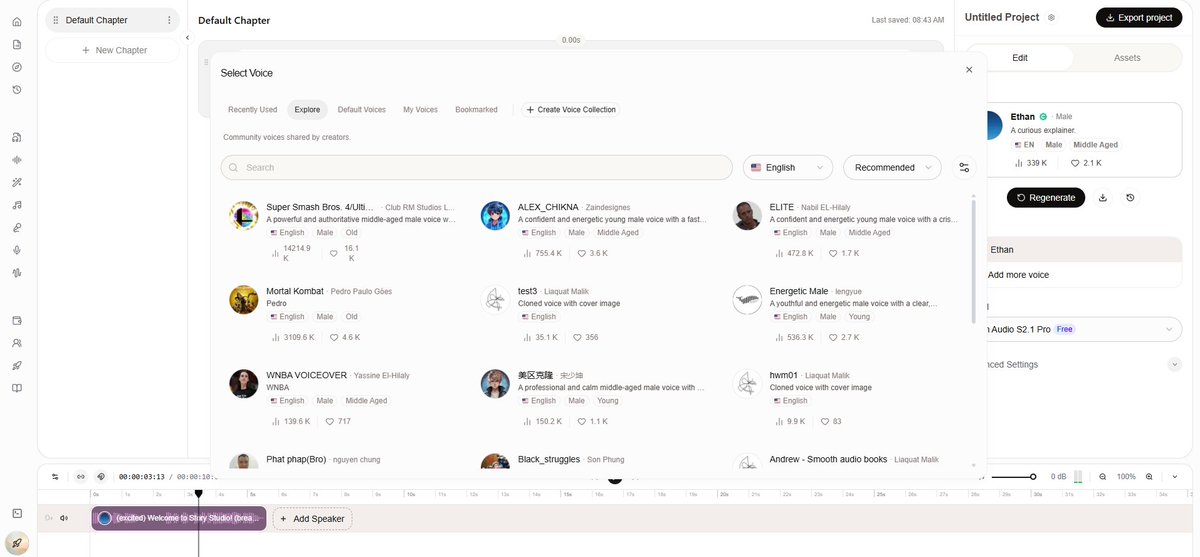This screenshot has height=557, width=1200.
Task: Open the sound effects waveform icon in sidebar
Action: point(17,273)
